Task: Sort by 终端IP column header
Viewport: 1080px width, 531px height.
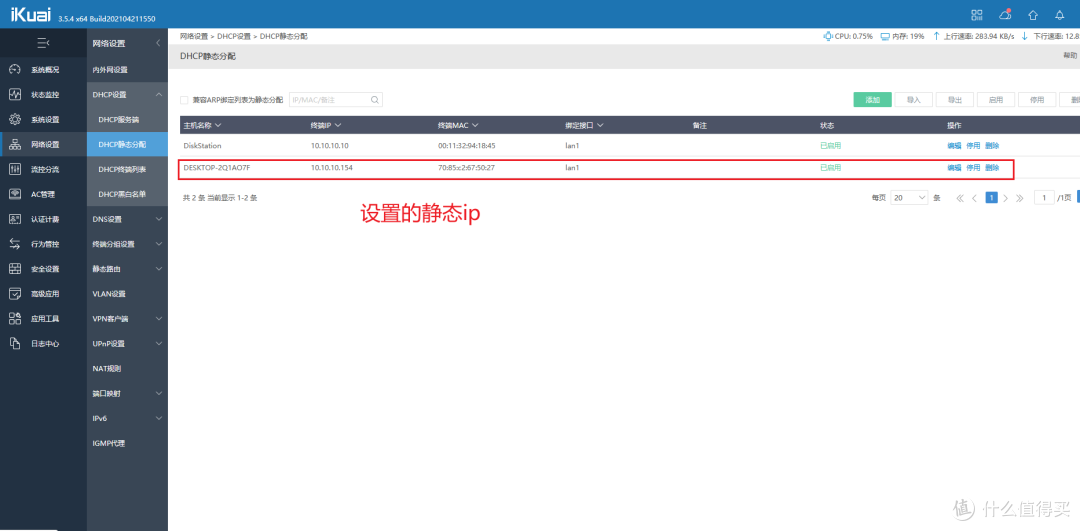Action: [x=326, y=125]
